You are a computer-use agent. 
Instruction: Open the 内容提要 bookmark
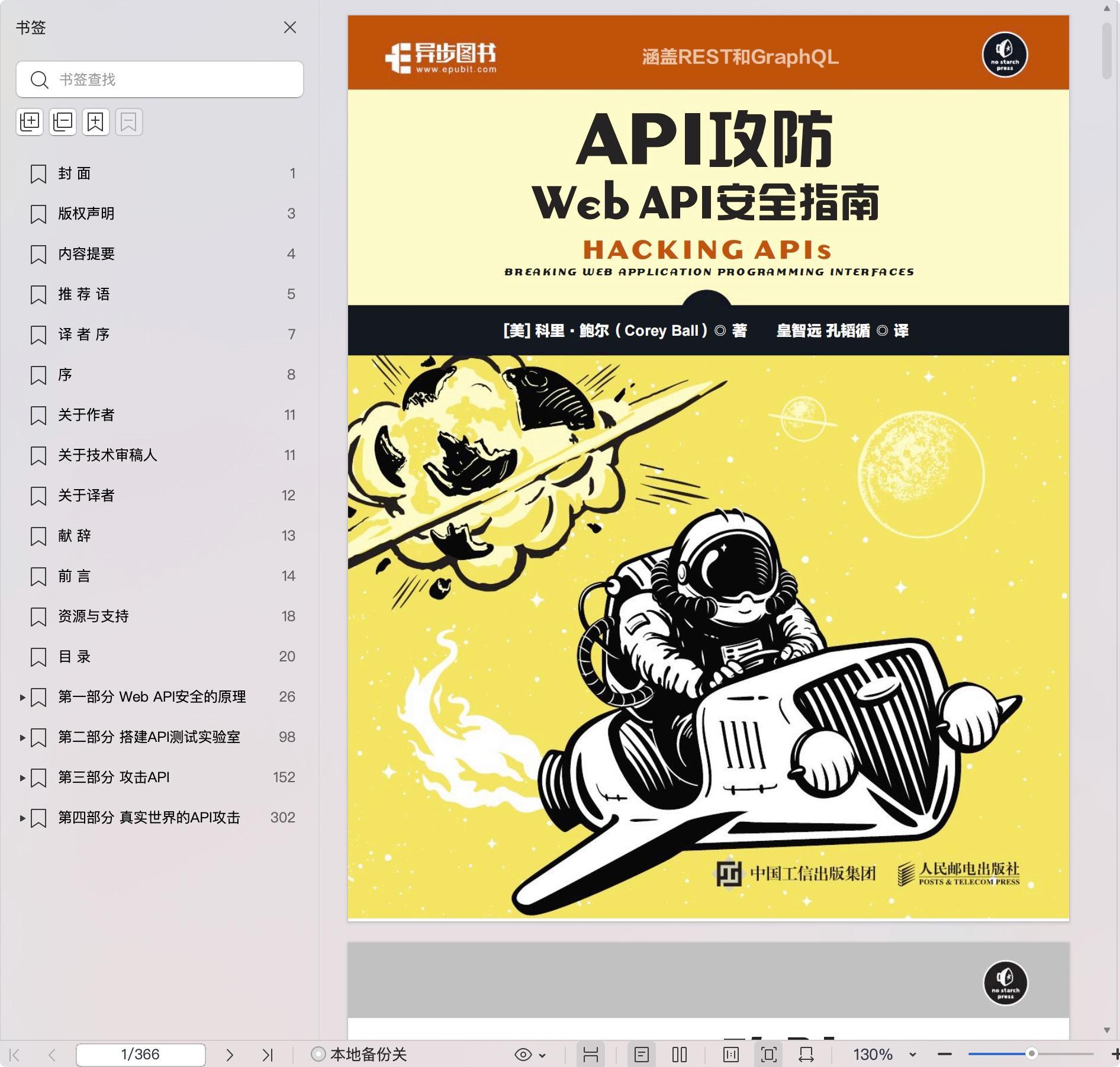[x=86, y=254]
